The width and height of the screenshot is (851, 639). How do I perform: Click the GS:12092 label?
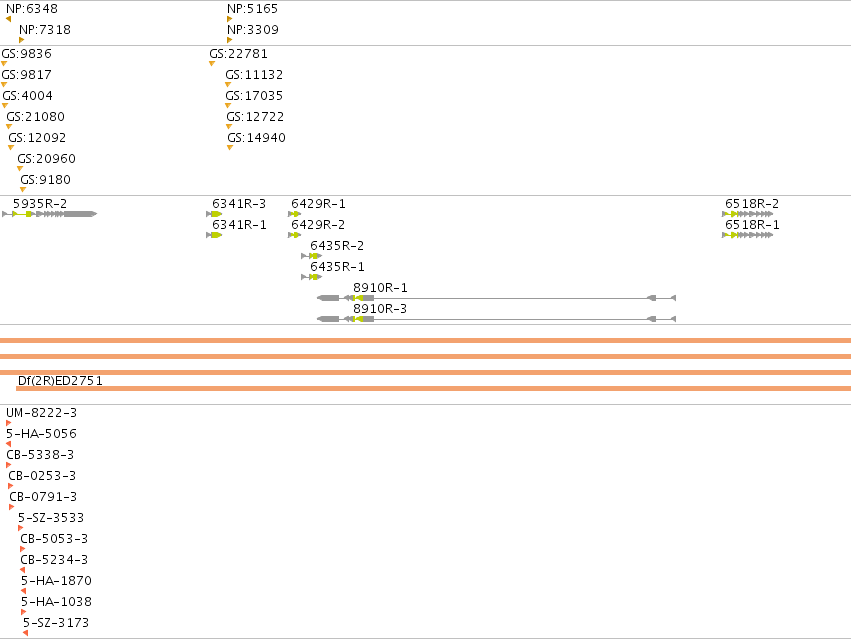[x=37, y=138]
